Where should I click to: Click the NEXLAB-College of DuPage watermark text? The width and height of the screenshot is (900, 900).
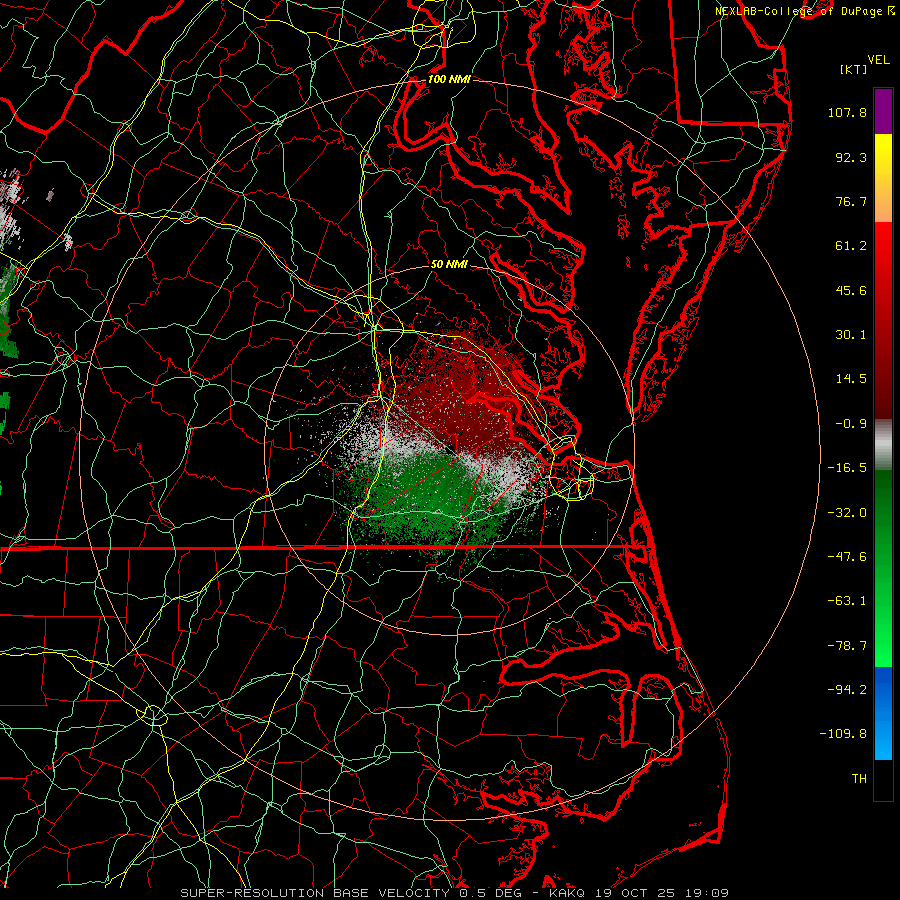[x=805, y=11]
